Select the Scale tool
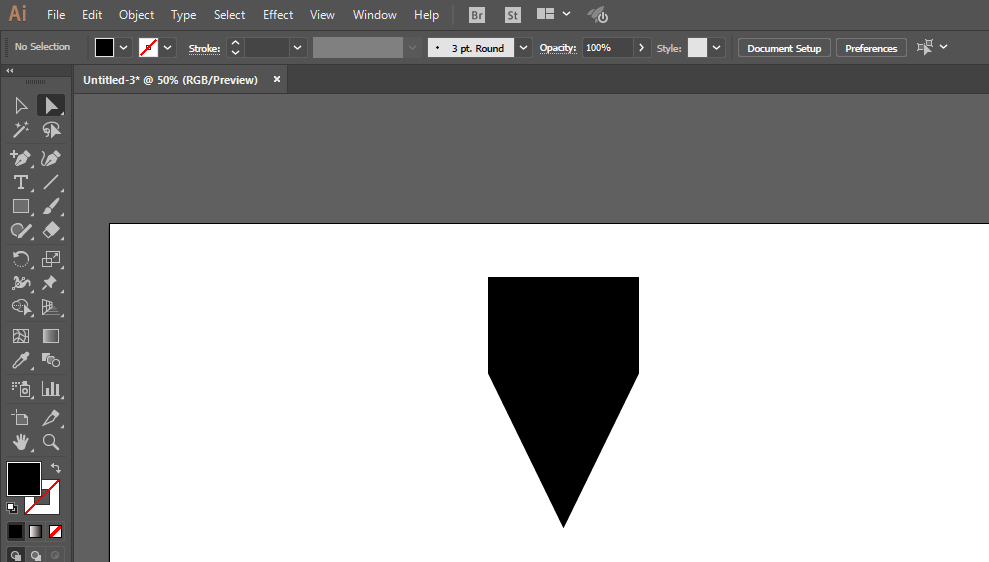This screenshot has width=989, height=562. (x=51, y=259)
